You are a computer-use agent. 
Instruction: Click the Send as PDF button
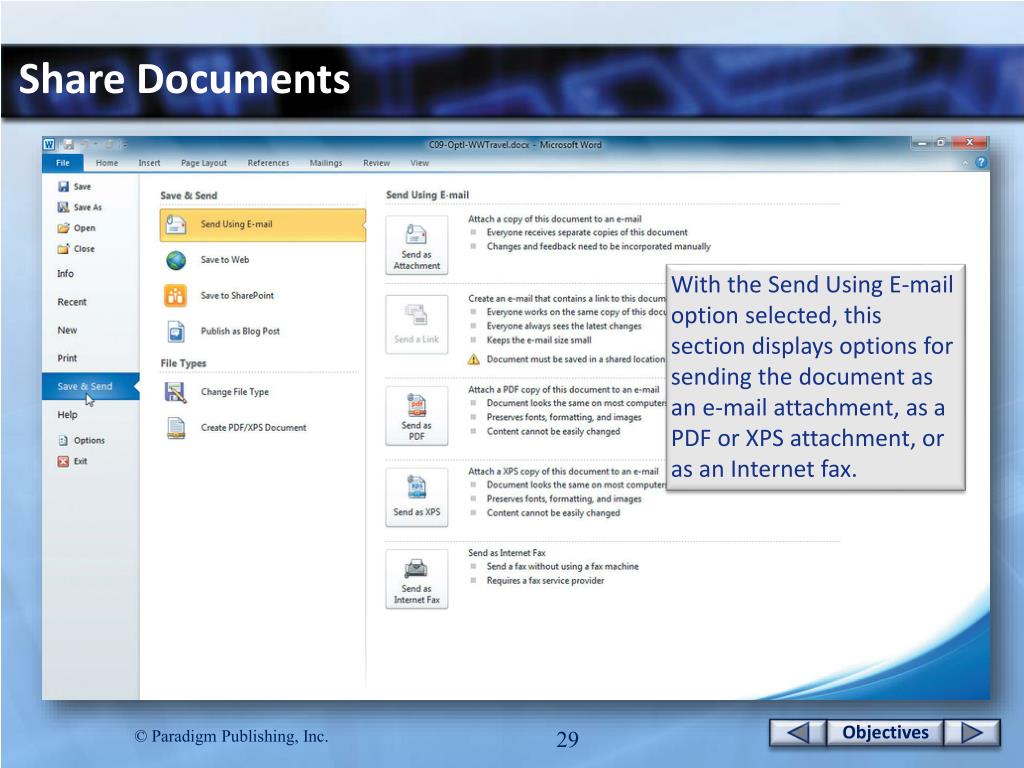[417, 416]
